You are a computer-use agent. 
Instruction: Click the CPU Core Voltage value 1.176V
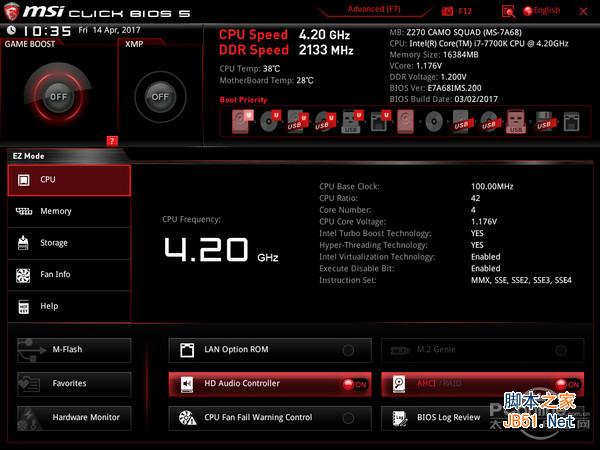pos(484,222)
